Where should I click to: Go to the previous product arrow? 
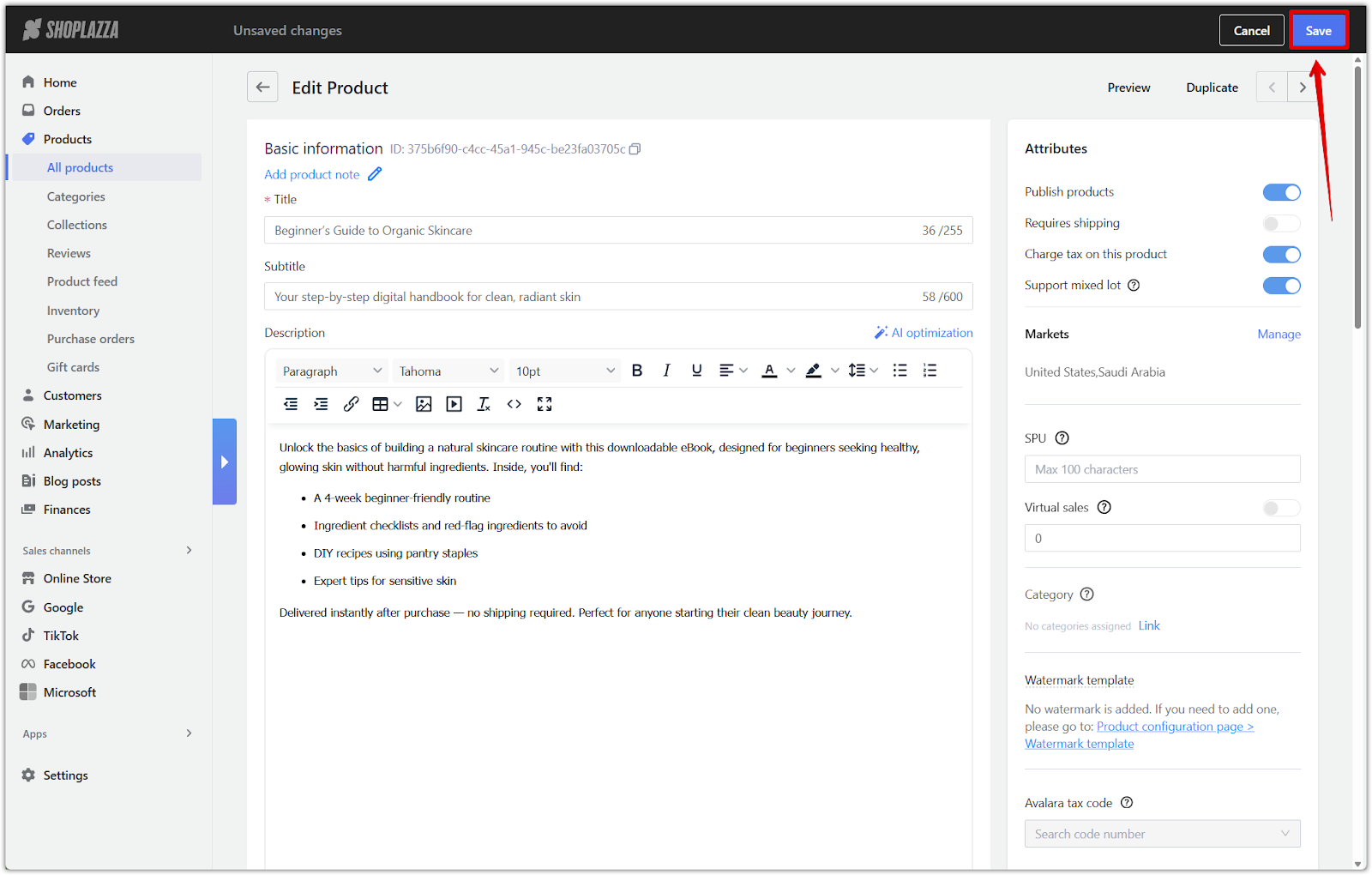[1272, 87]
